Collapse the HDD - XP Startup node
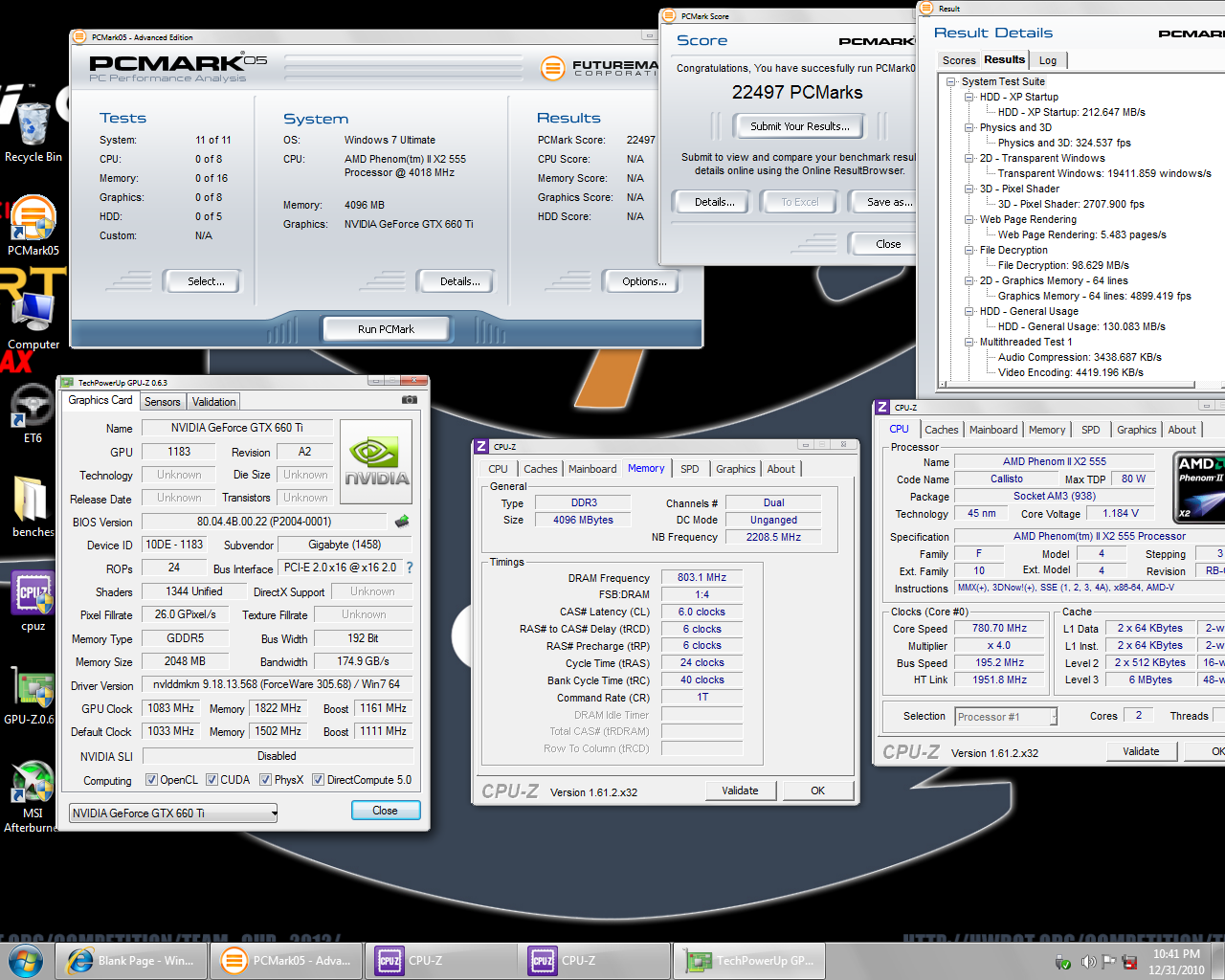Image resolution: width=1225 pixels, height=980 pixels. click(x=969, y=98)
